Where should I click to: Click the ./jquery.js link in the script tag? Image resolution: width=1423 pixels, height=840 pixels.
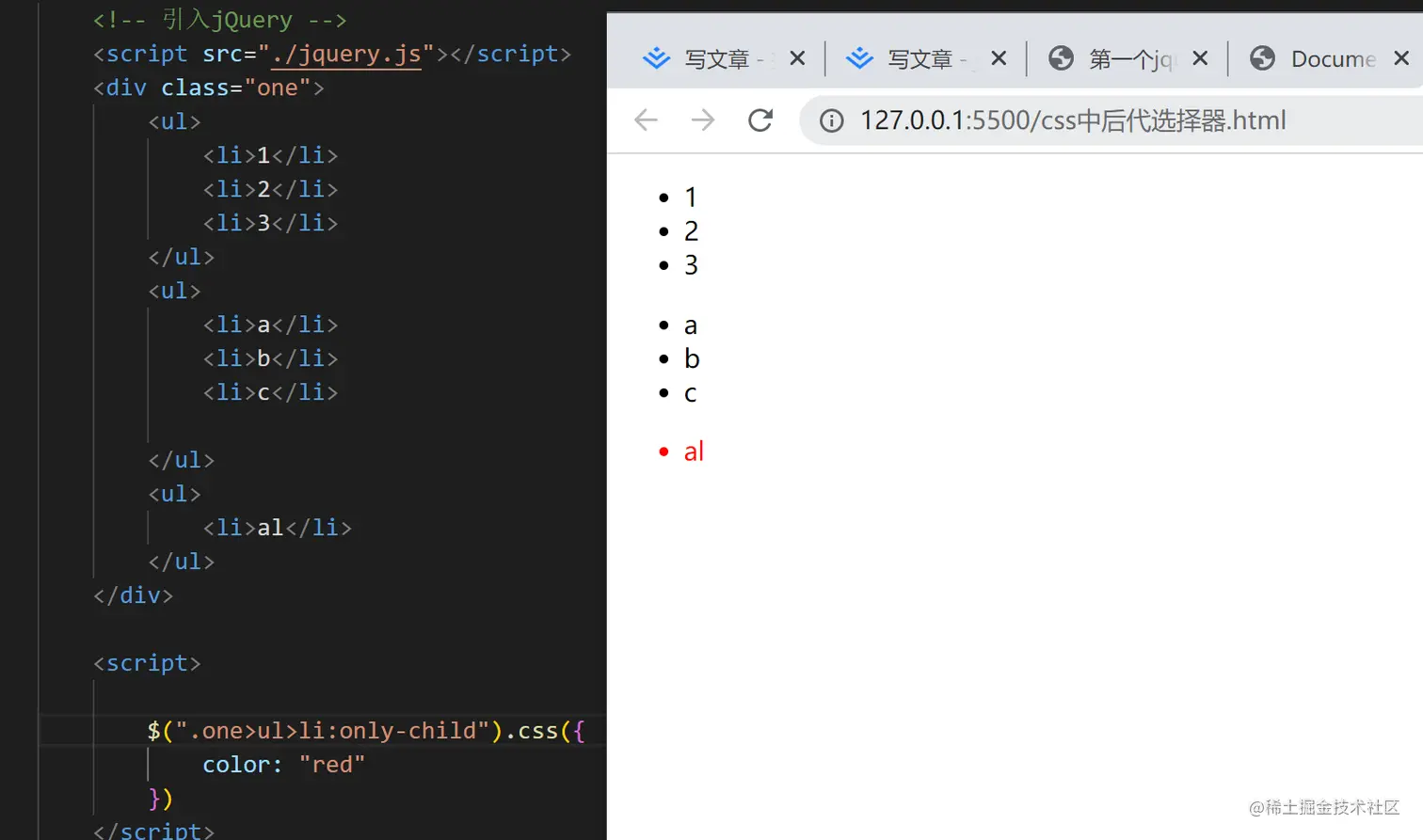[x=347, y=54]
